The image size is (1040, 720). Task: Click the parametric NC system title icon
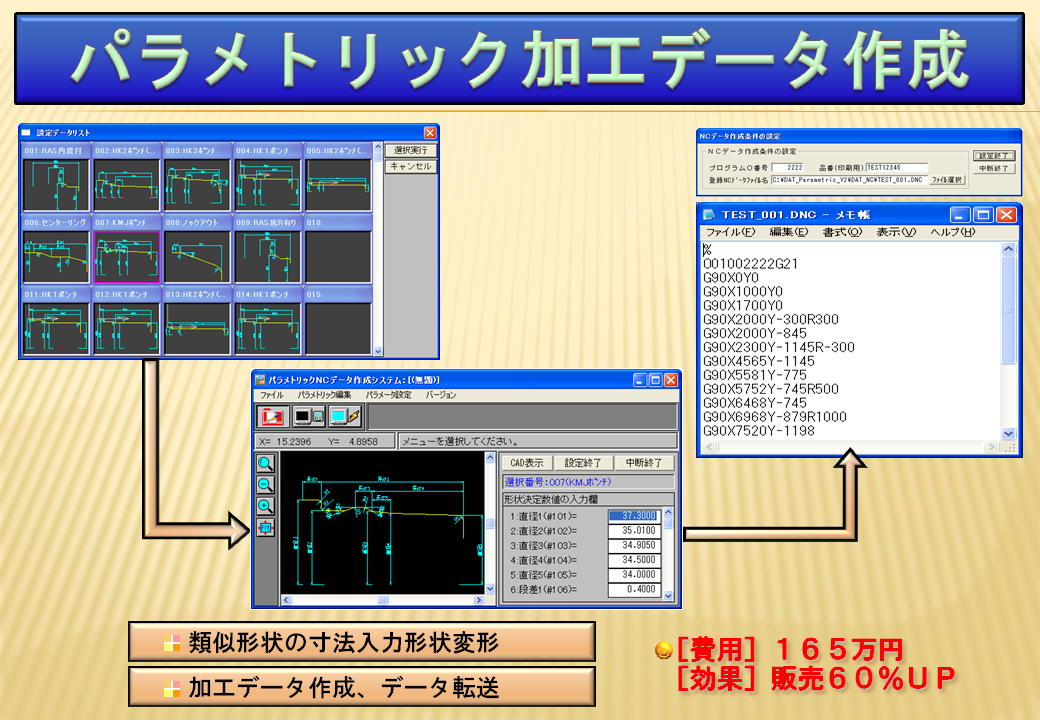pyautogui.click(x=260, y=380)
